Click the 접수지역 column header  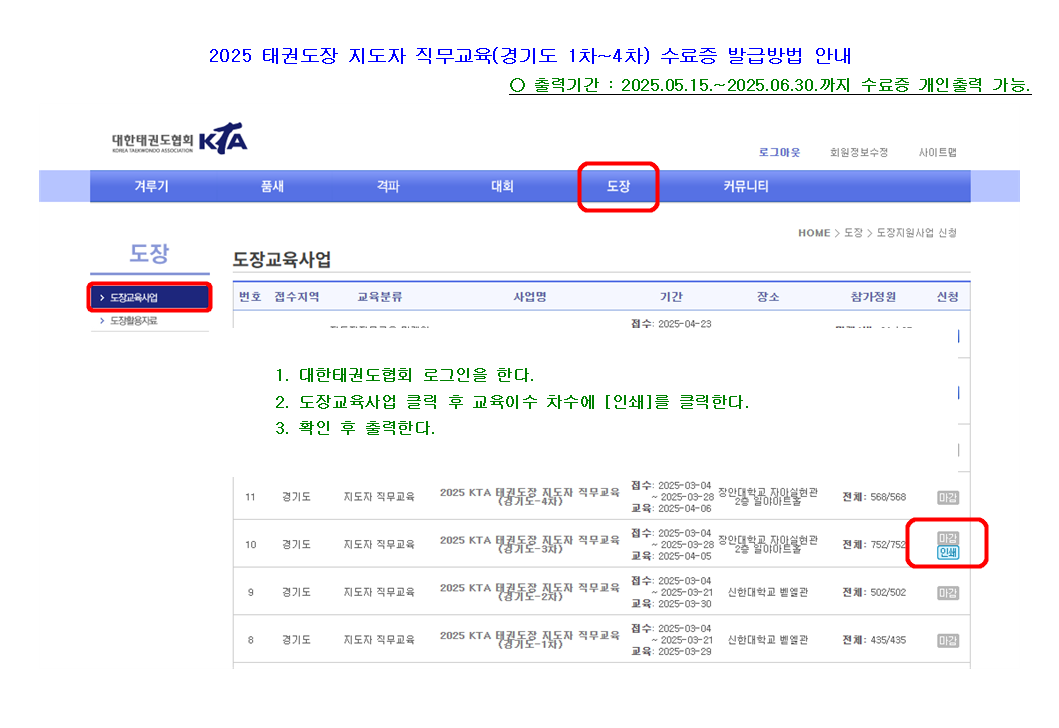(296, 297)
